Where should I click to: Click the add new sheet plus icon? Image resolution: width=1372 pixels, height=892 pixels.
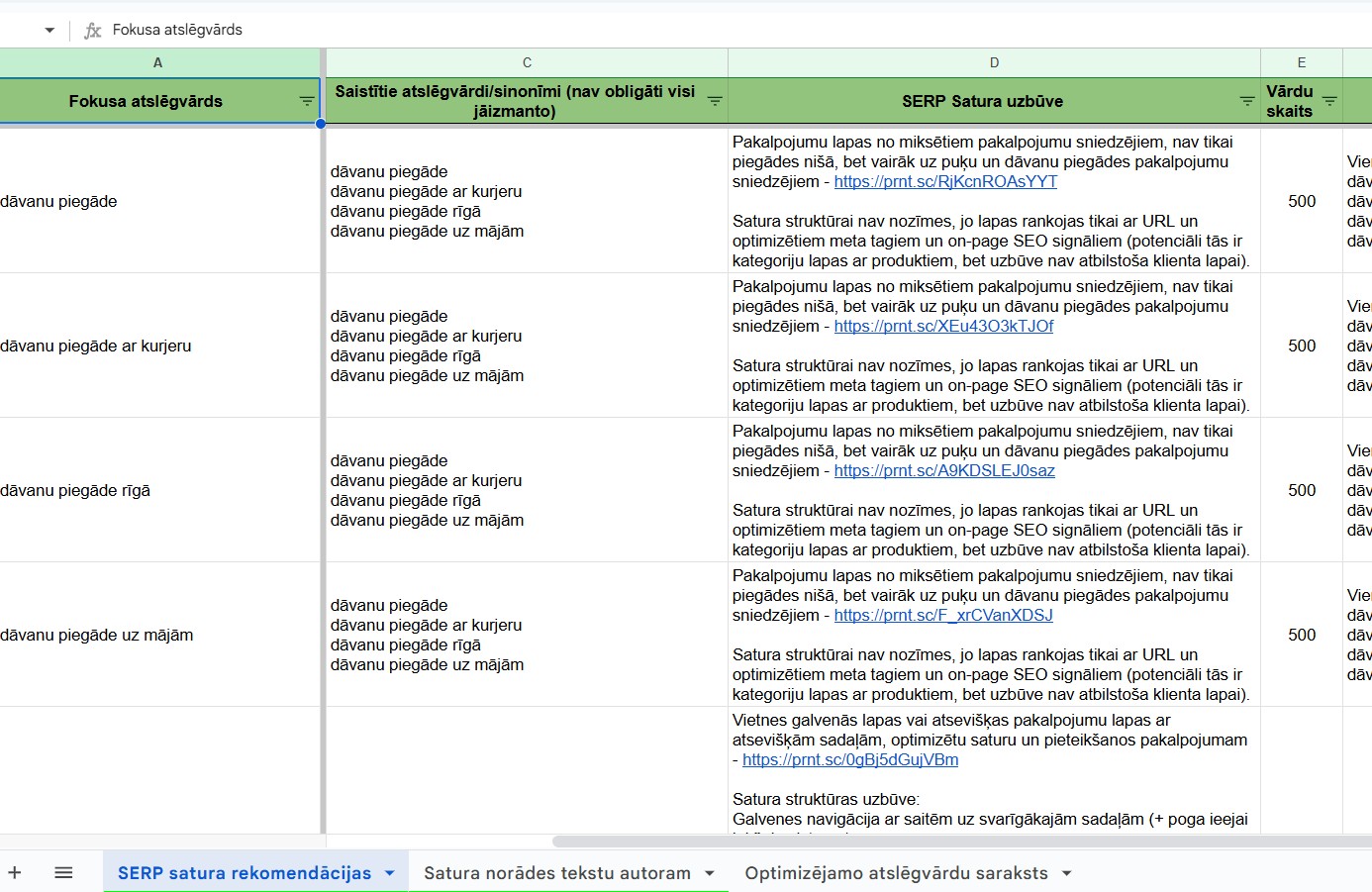(15, 872)
